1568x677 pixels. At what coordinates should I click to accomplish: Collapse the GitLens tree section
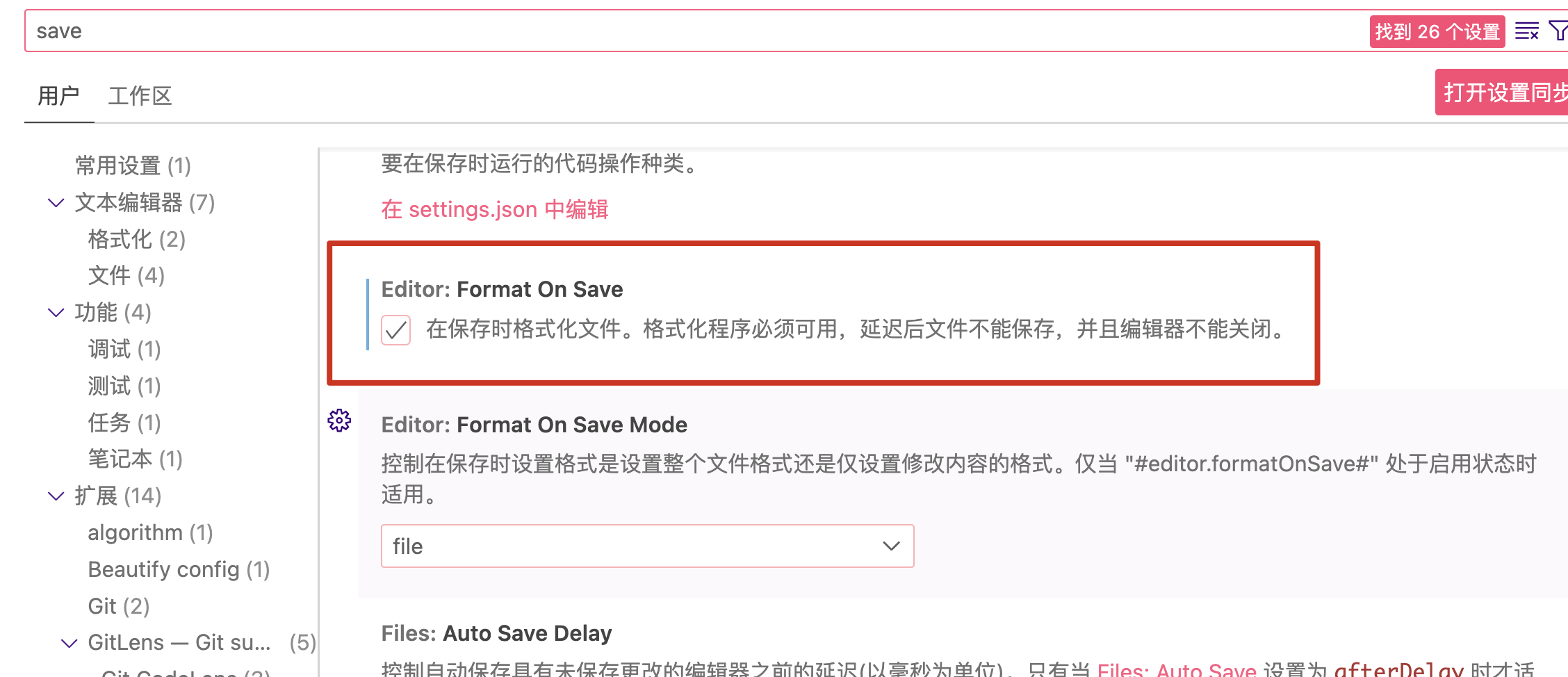tap(70, 643)
